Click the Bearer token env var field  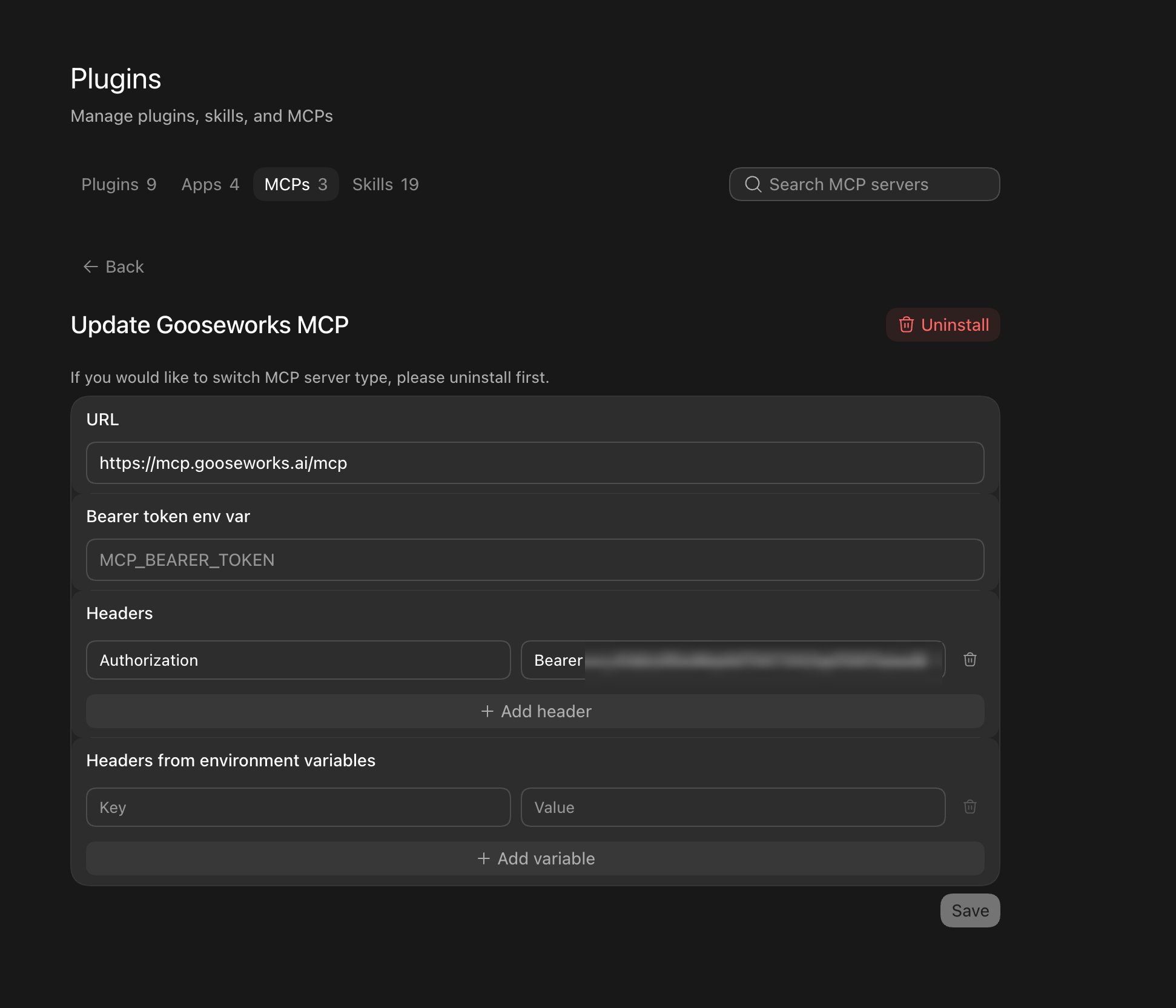click(535, 560)
